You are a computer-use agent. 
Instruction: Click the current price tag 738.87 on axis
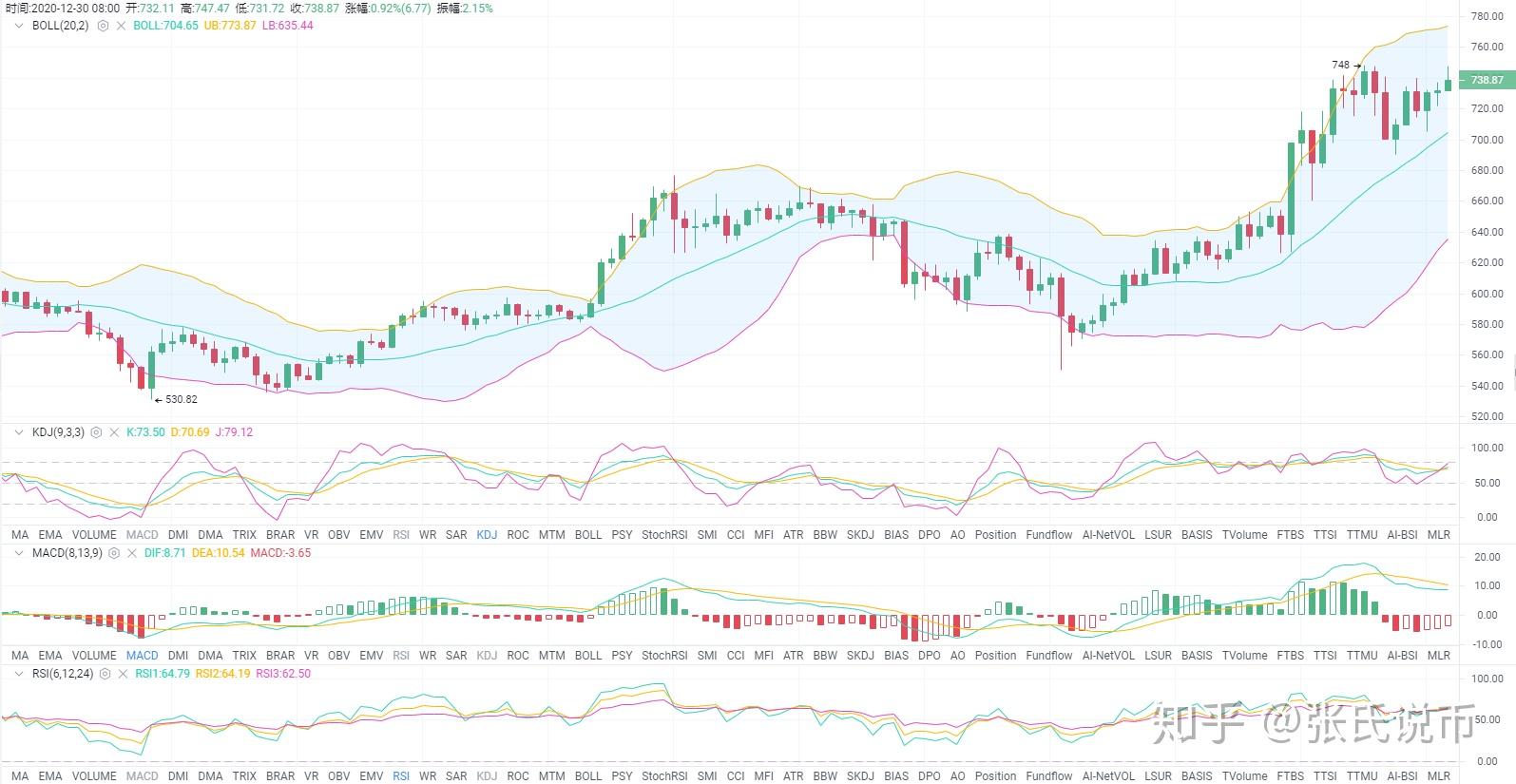tap(1487, 80)
